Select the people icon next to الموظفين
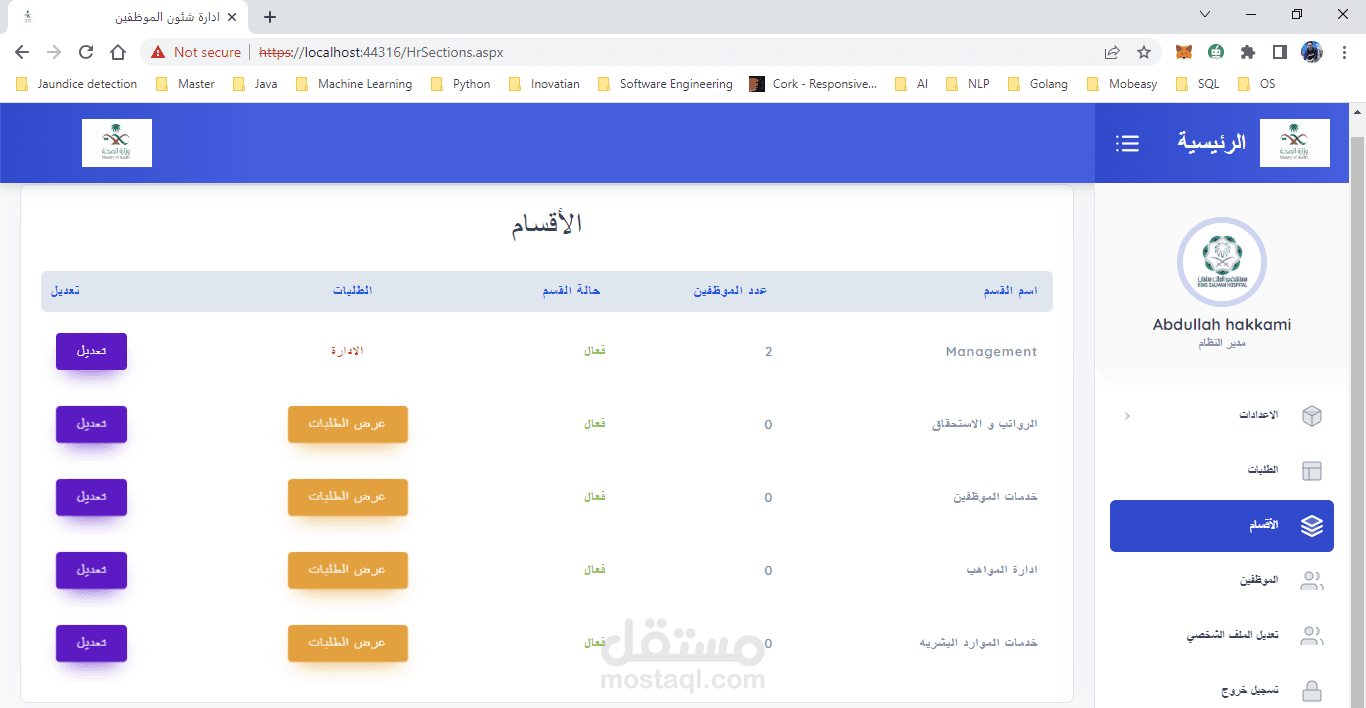The width and height of the screenshot is (1366, 708). [1311, 580]
